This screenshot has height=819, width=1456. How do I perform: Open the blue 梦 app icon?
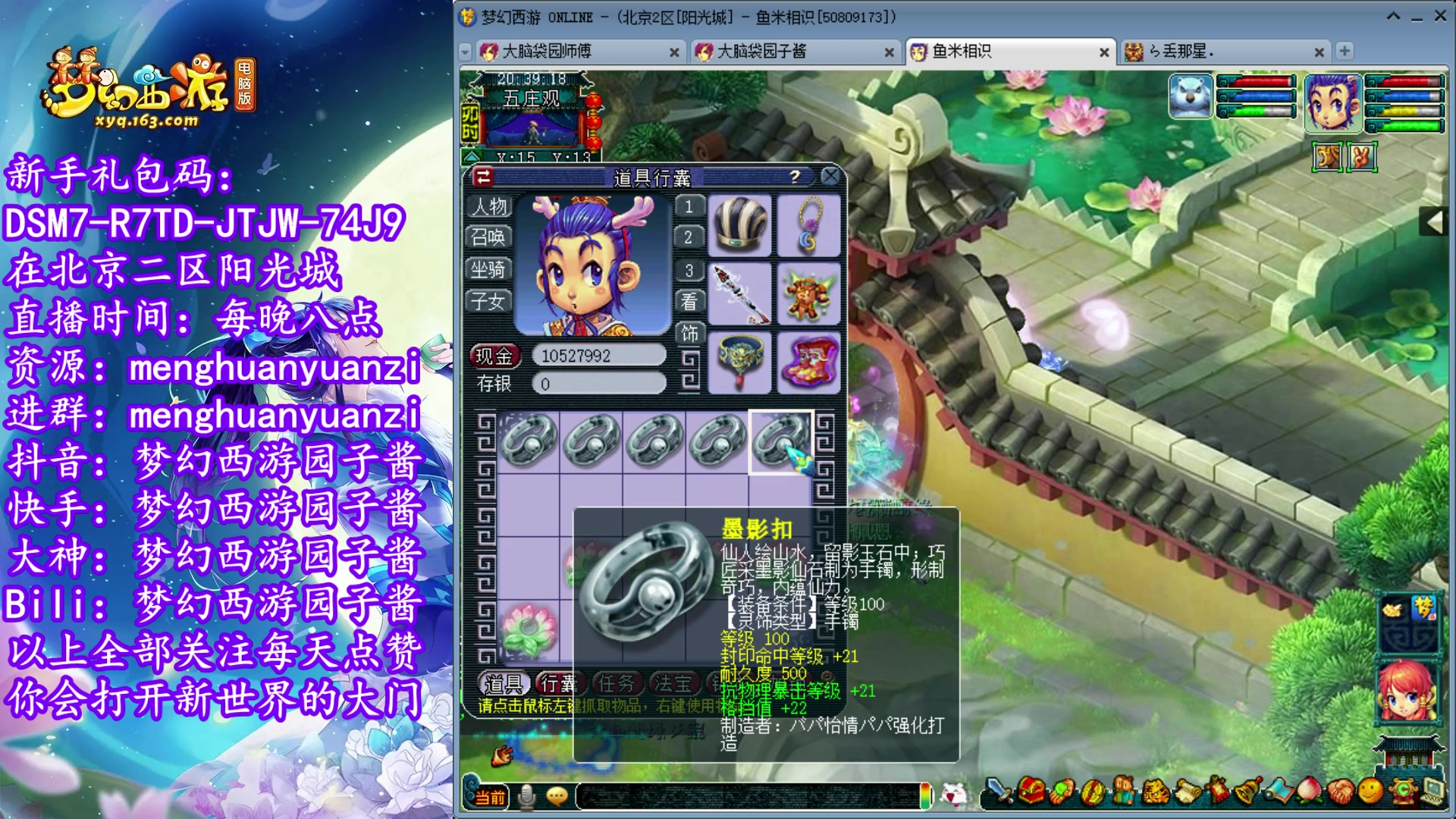click(1424, 608)
